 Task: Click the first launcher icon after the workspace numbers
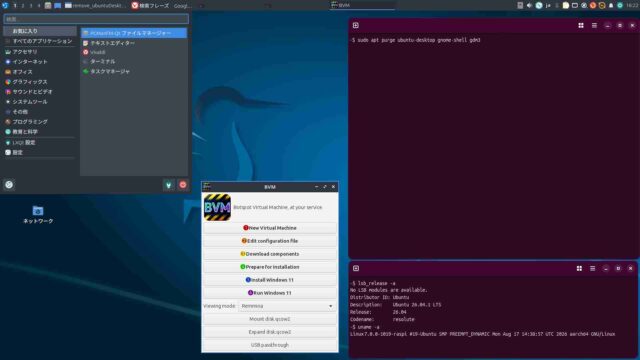[48, 6]
